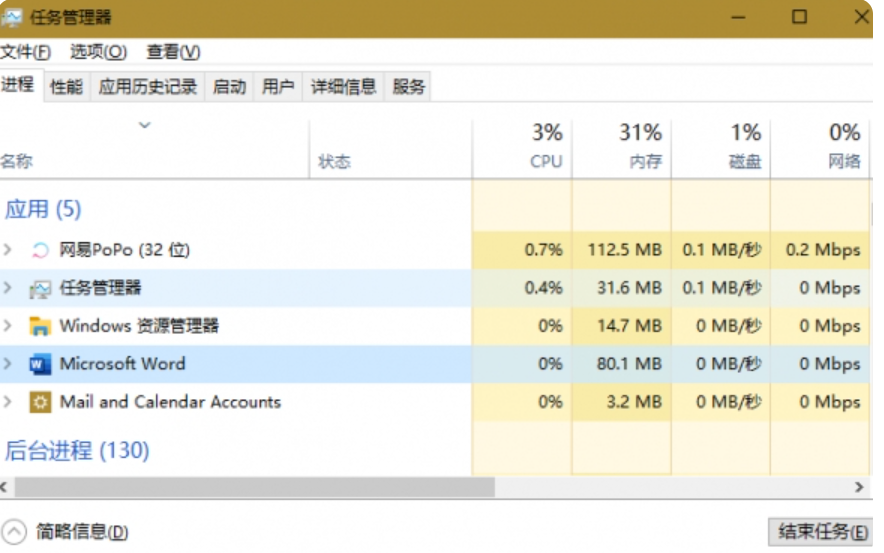Click the horizontal scrollbar right arrow
This screenshot has width=884, height=553.
click(x=859, y=487)
